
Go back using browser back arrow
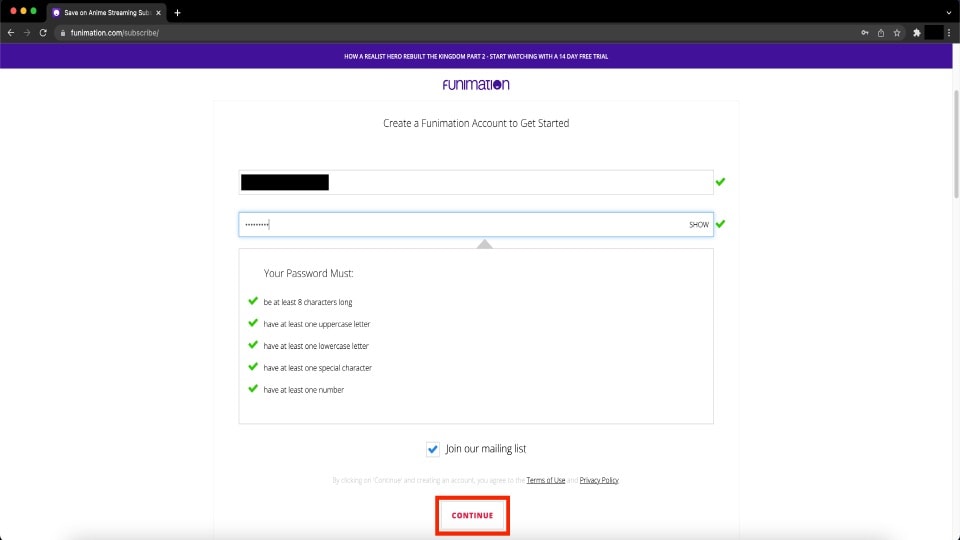coord(10,33)
